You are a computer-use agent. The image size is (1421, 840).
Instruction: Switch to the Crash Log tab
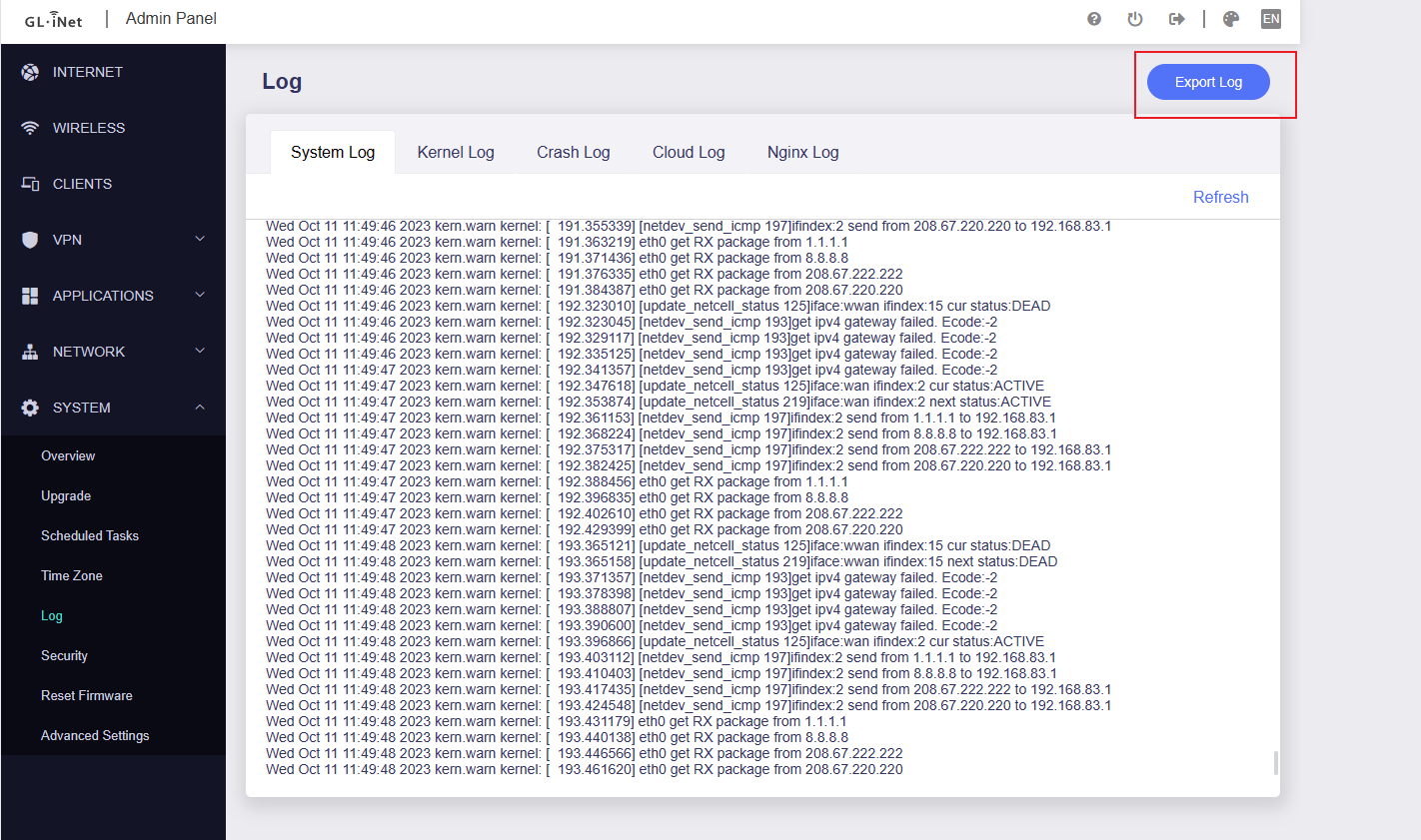[x=573, y=152]
